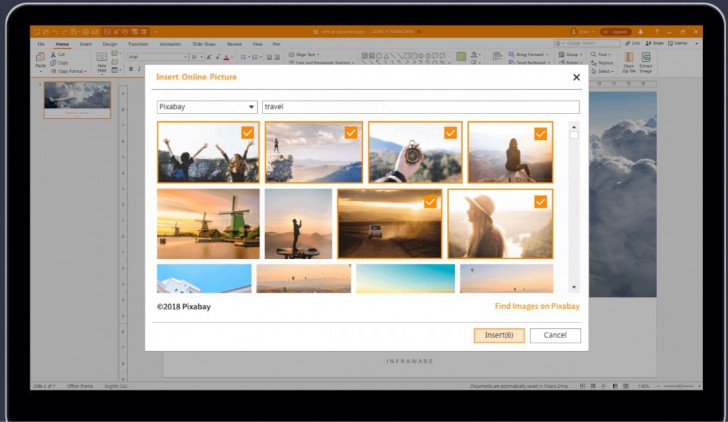This screenshot has height=422, width=728.
Task: Switch to the Animation ribbon tab
Action: [170, 44]
